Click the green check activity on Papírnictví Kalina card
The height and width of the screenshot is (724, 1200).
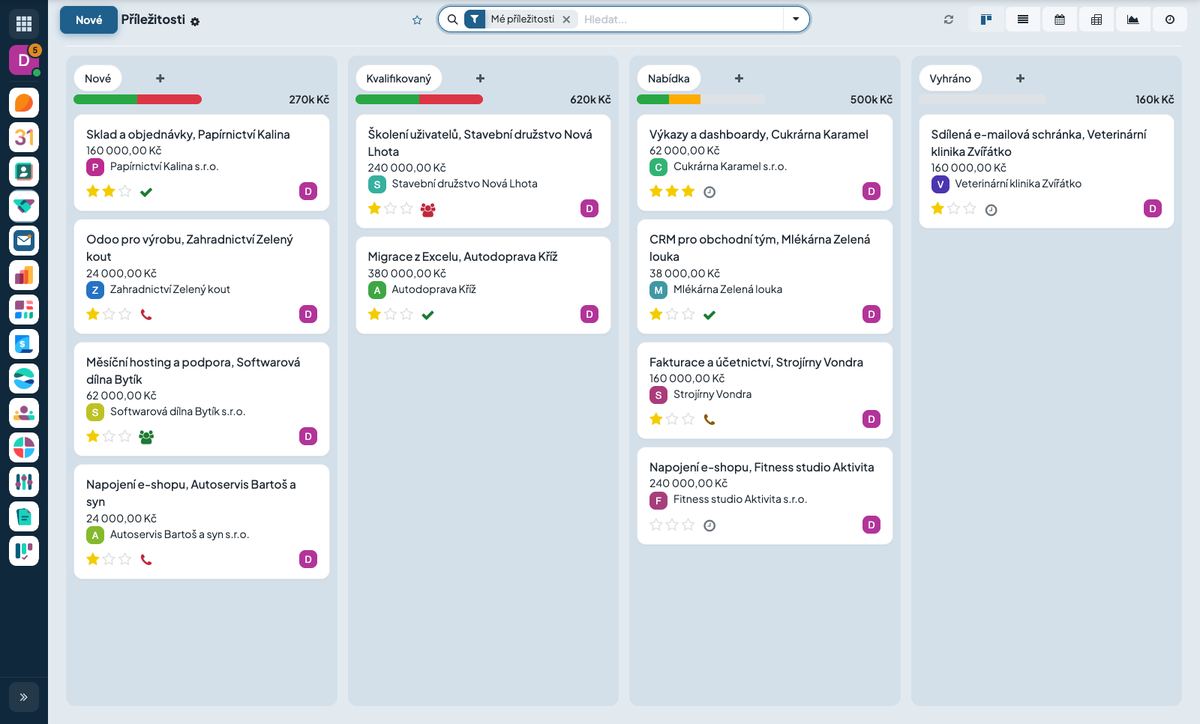146,192
